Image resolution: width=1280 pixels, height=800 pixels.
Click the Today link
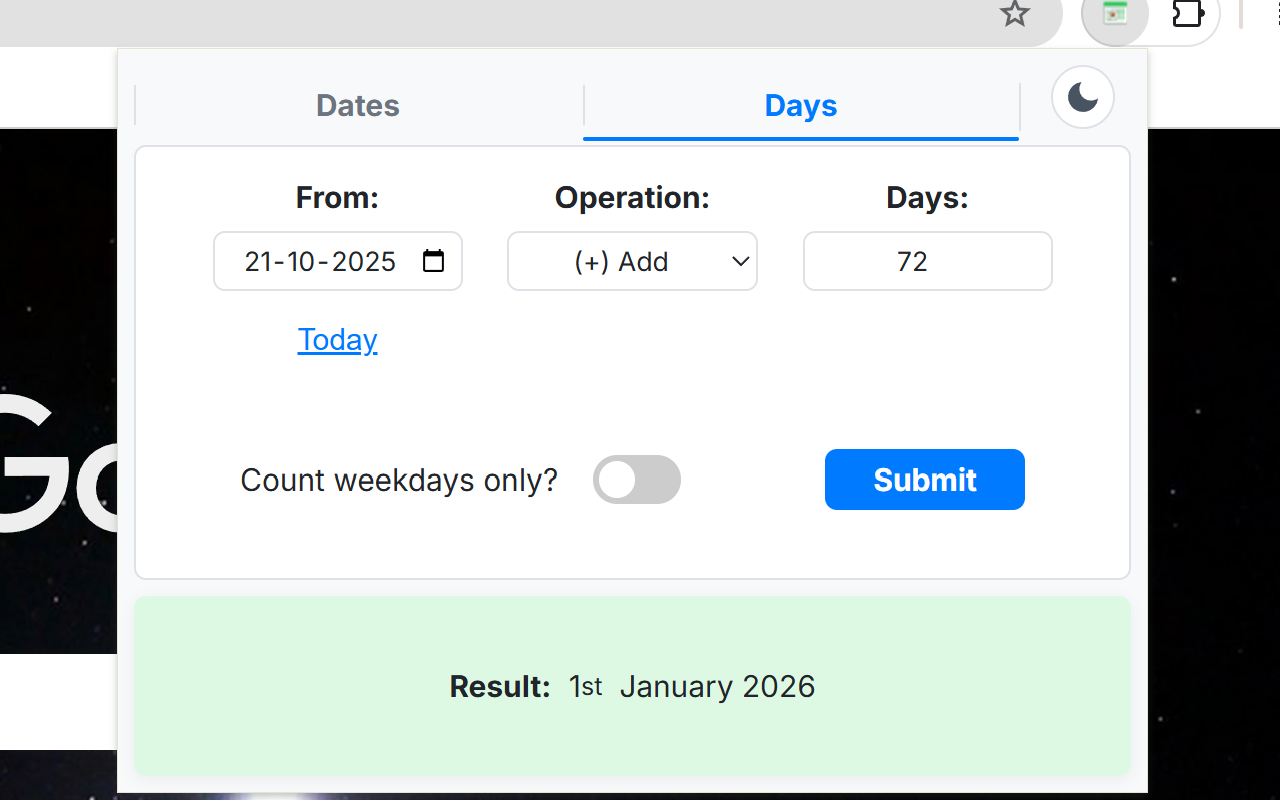pos(337,339)
